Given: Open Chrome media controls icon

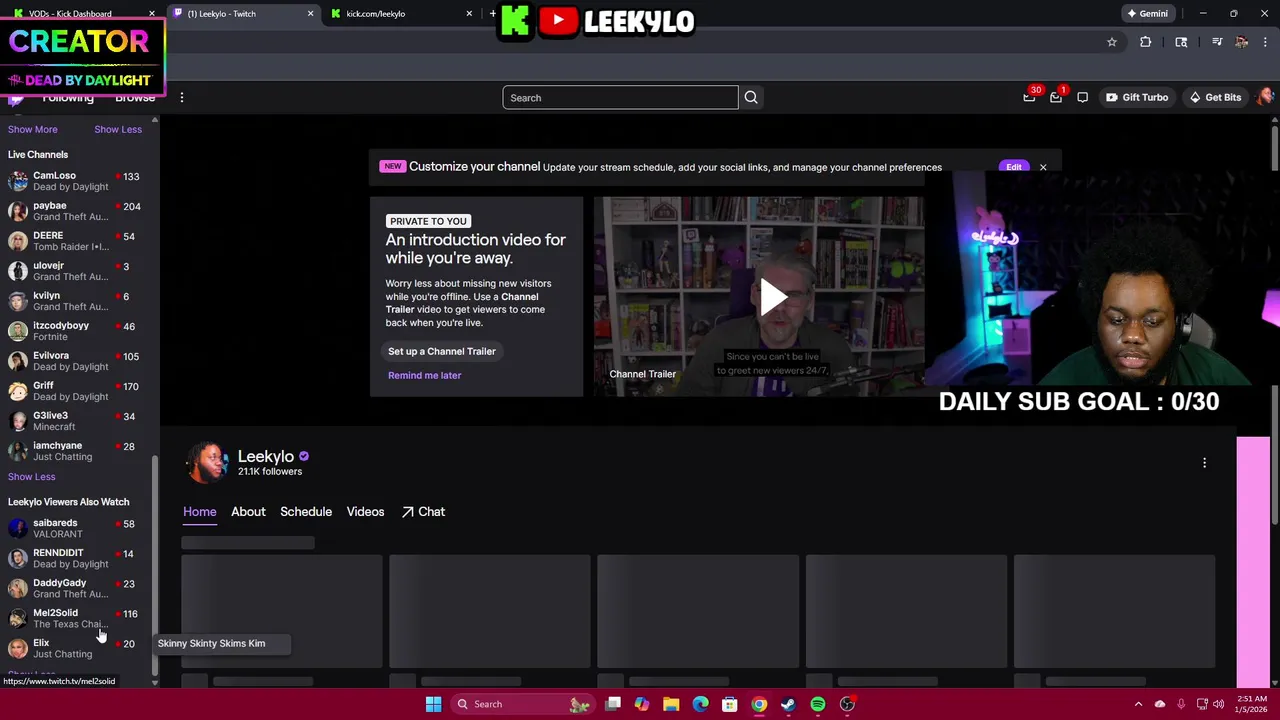Looking at the screenshot, I should pyautogui.click(x=1217, y=42).
